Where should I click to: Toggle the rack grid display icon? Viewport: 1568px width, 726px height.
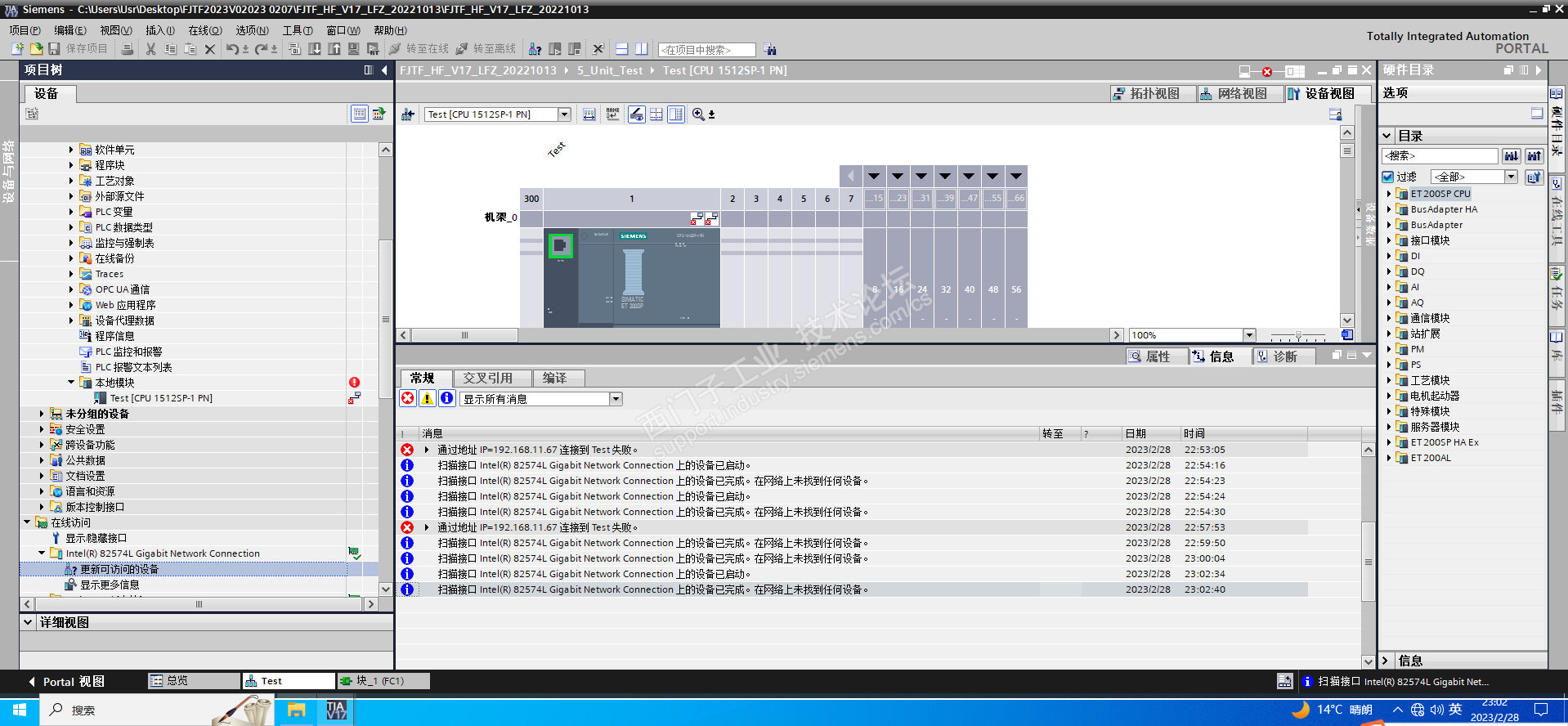(656, 114)
